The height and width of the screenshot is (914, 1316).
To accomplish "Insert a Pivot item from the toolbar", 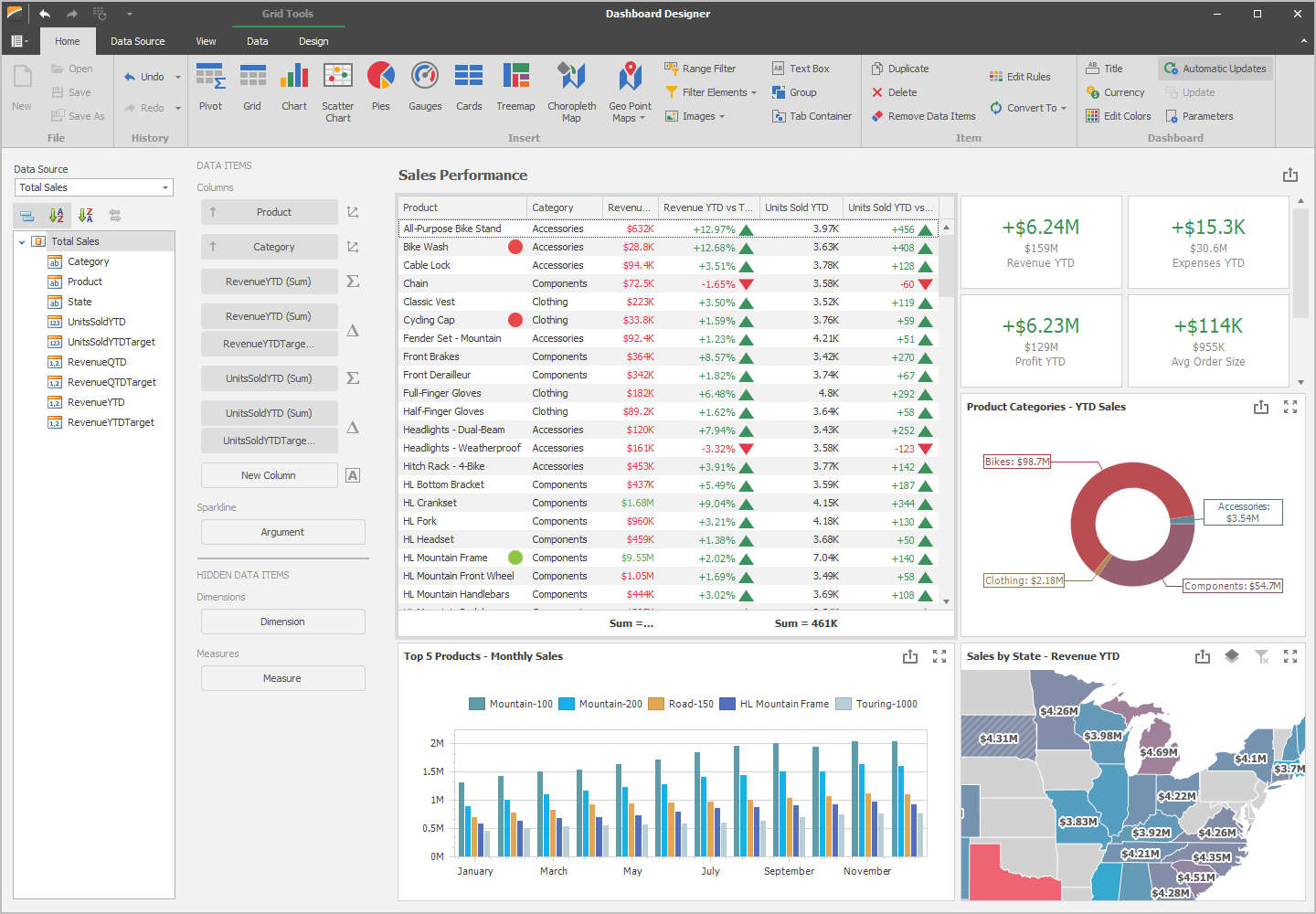I will (210, 87).
